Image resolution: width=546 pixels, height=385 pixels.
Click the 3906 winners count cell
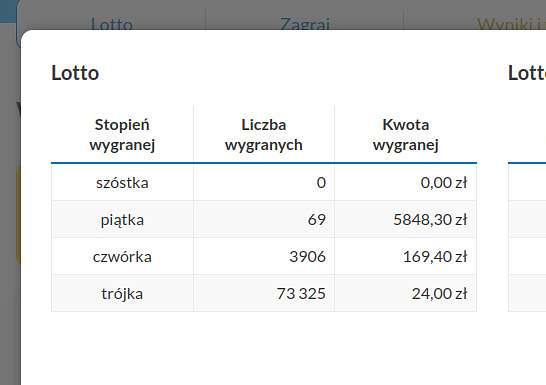click(x=307, y=257)
